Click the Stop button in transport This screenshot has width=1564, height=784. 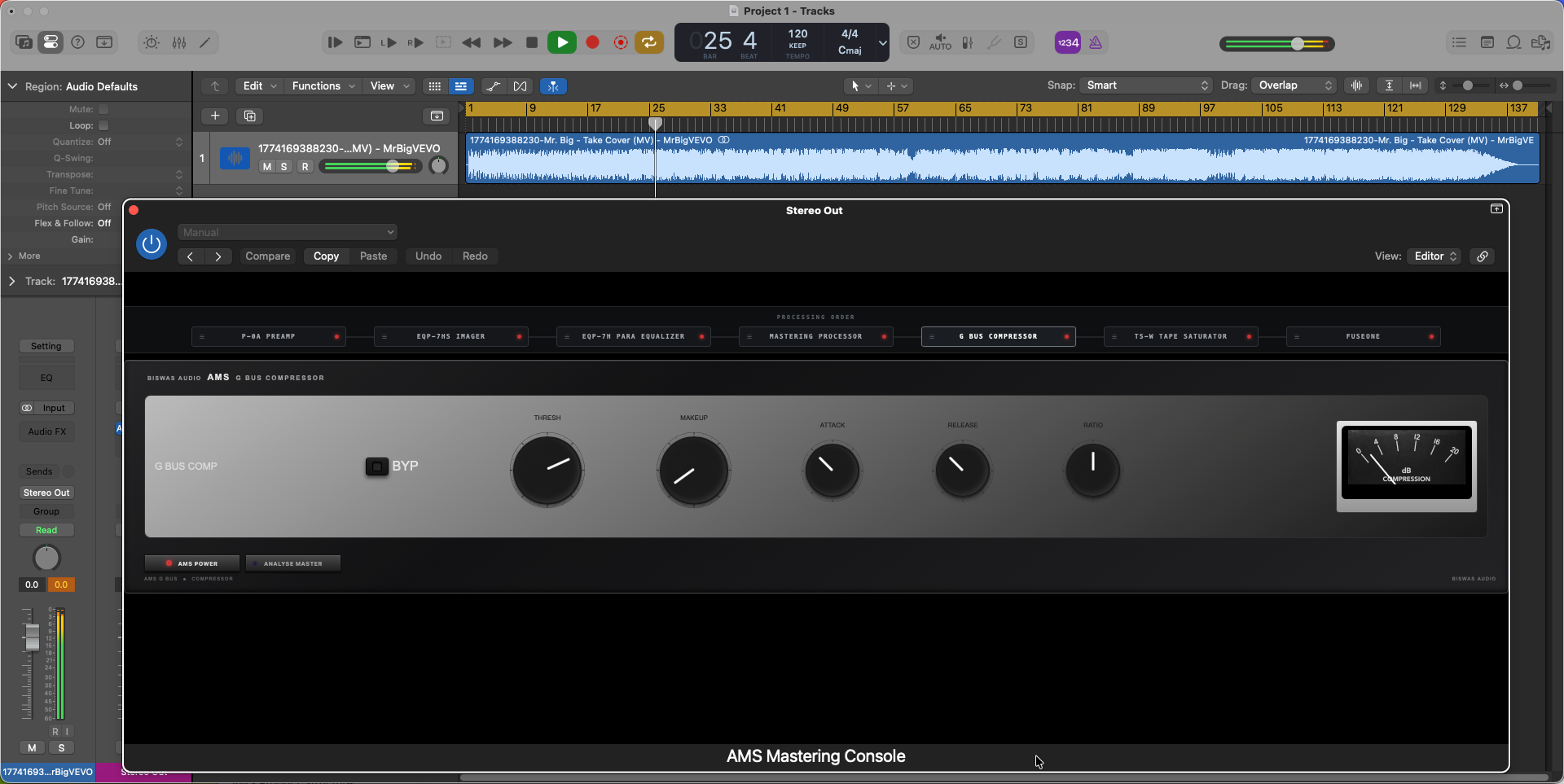(532, 42)
